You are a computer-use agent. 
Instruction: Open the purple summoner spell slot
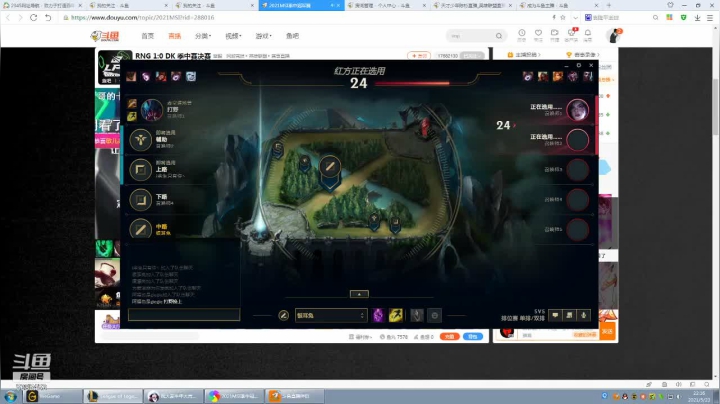click(x=378, y=315)
